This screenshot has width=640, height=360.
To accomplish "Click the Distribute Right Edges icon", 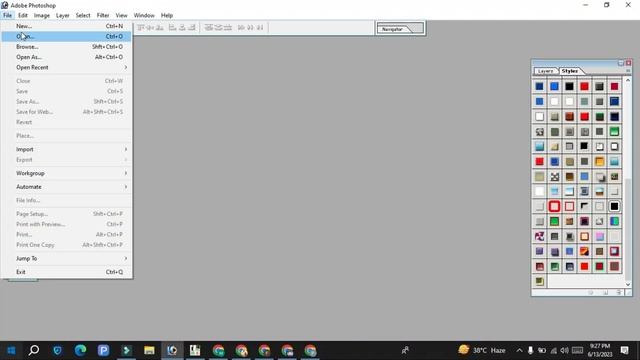I will point(260,27).
